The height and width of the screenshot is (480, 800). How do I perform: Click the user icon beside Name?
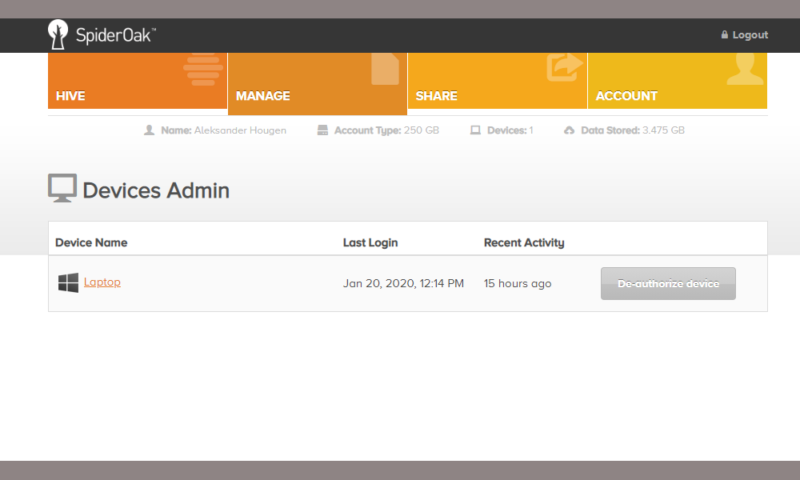tap(149, 130)
